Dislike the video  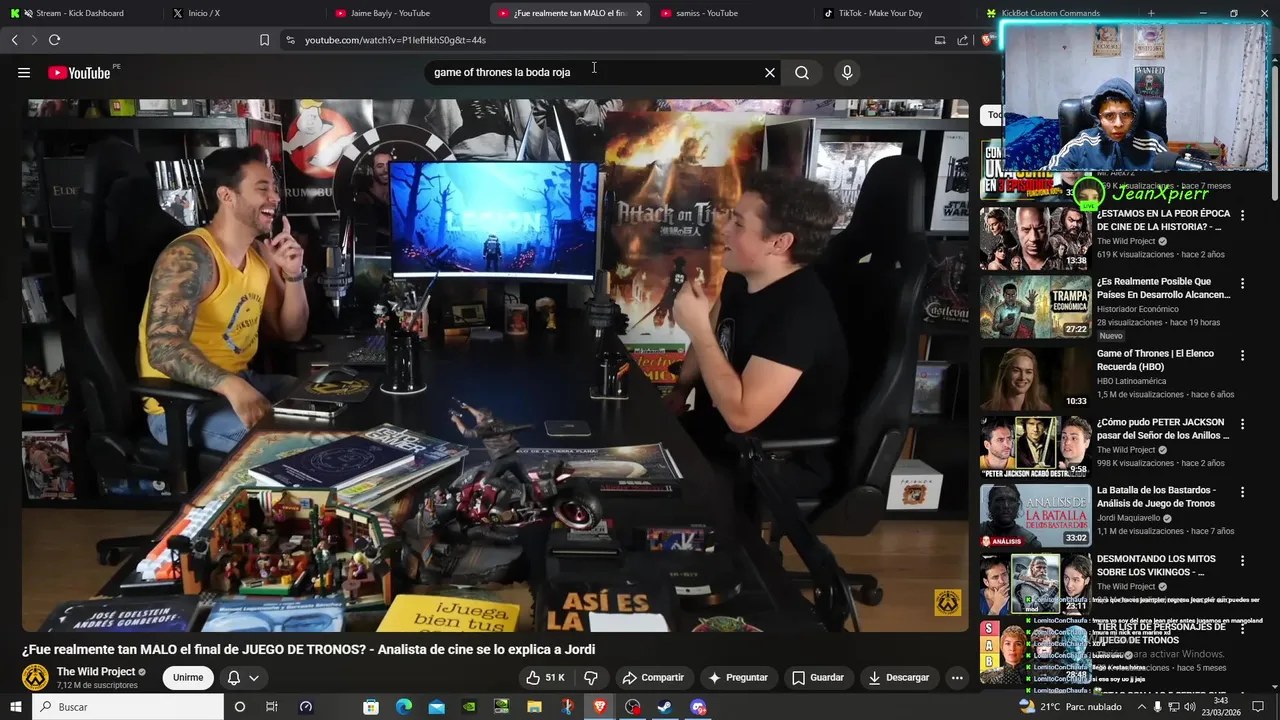click(591, 677)
